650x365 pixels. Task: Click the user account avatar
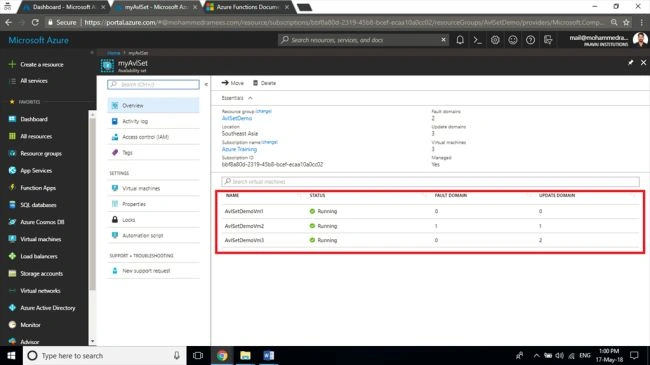click(x=640, y=40)
